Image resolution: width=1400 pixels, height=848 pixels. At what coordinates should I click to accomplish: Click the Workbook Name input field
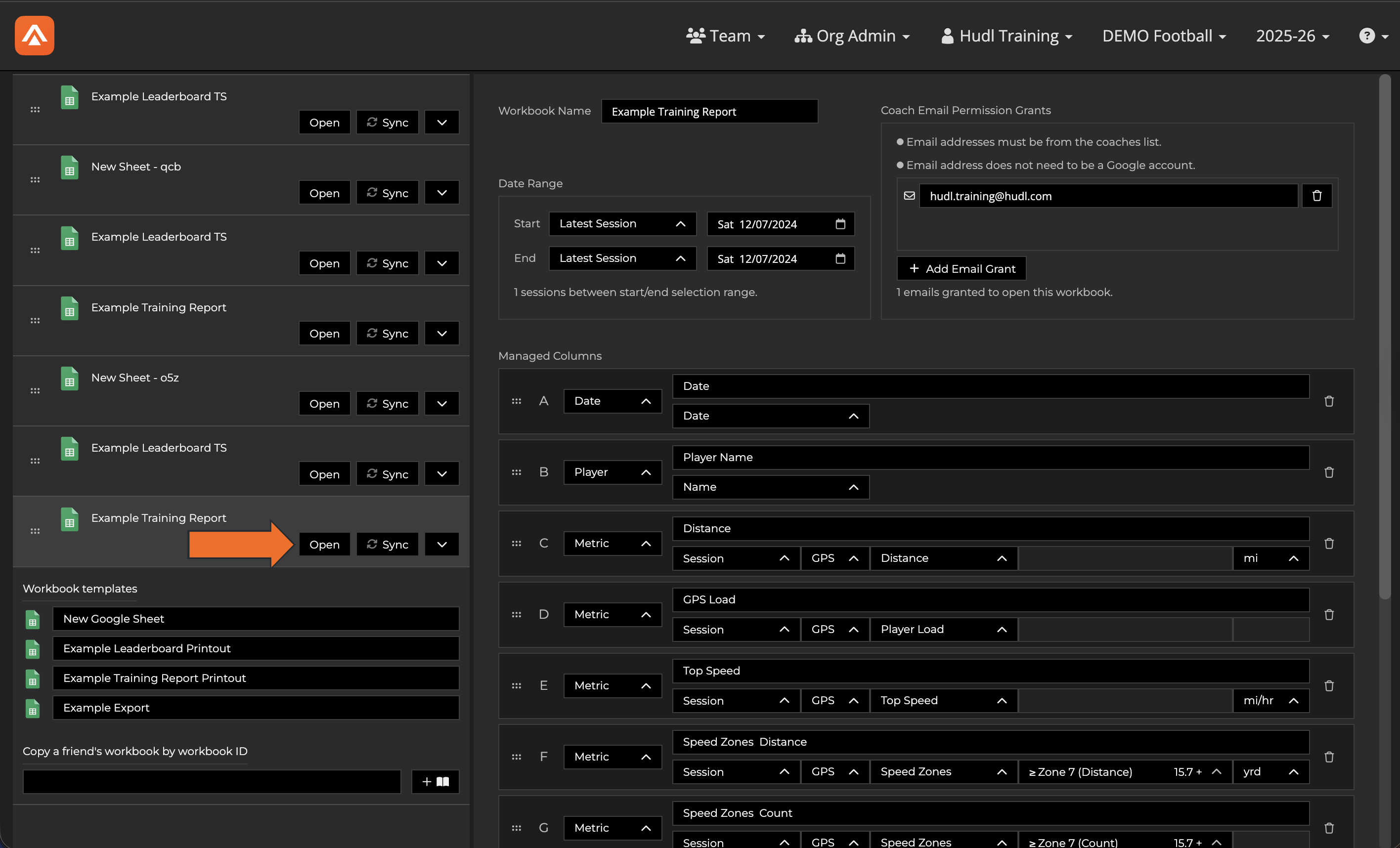pyautogui.click(x=710, y=111)
